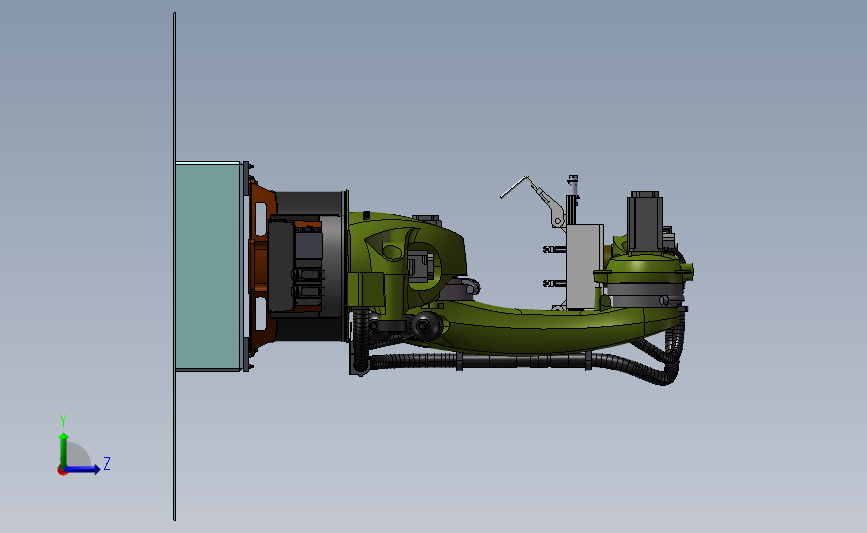Click the red X axis dot at triad origin
The height and width of the screenshot is (533, 867).
pos(62,471)
